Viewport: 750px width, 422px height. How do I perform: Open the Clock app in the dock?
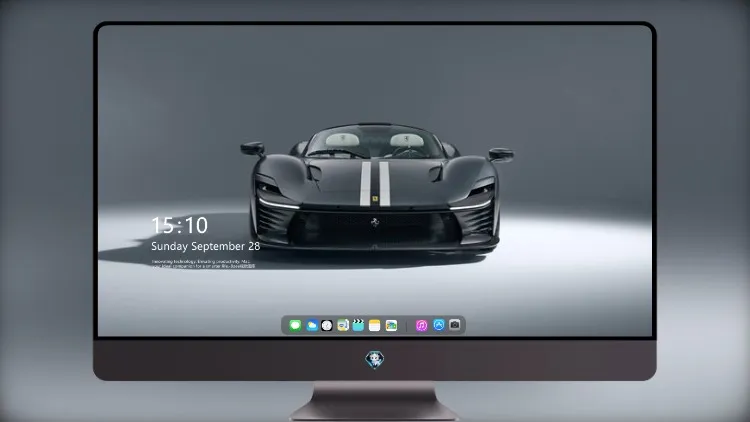pyautogui.click(x=327, y=325)
